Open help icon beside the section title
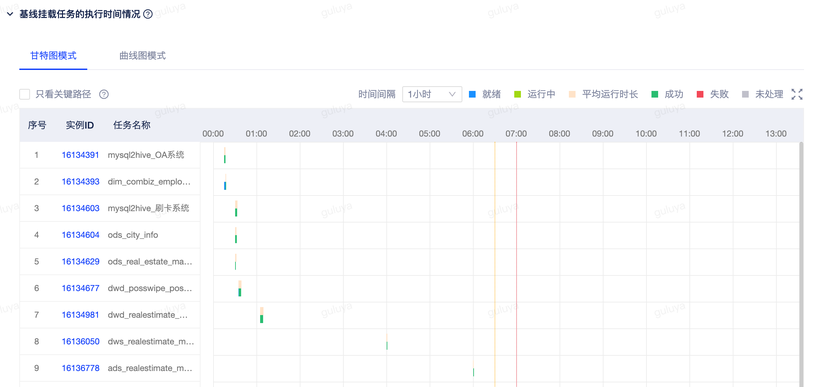The height and width of the screenshot is (387, 816). [x=148, y=15]
